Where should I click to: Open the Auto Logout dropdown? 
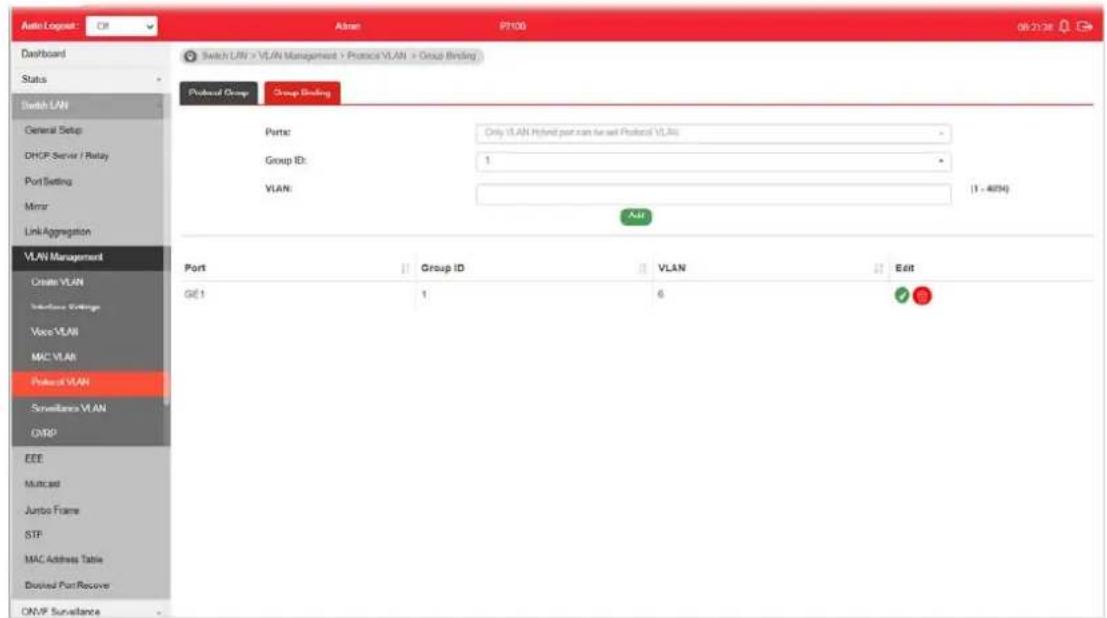tap(121, 26)
